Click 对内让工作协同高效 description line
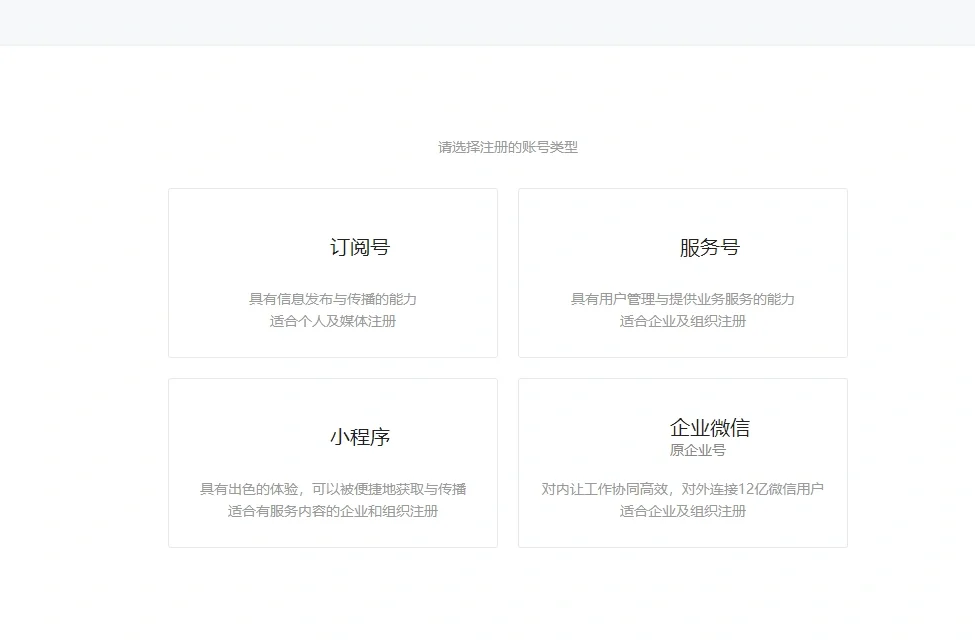The height and width of the screenshot is (641, 975). click(682, 489)
